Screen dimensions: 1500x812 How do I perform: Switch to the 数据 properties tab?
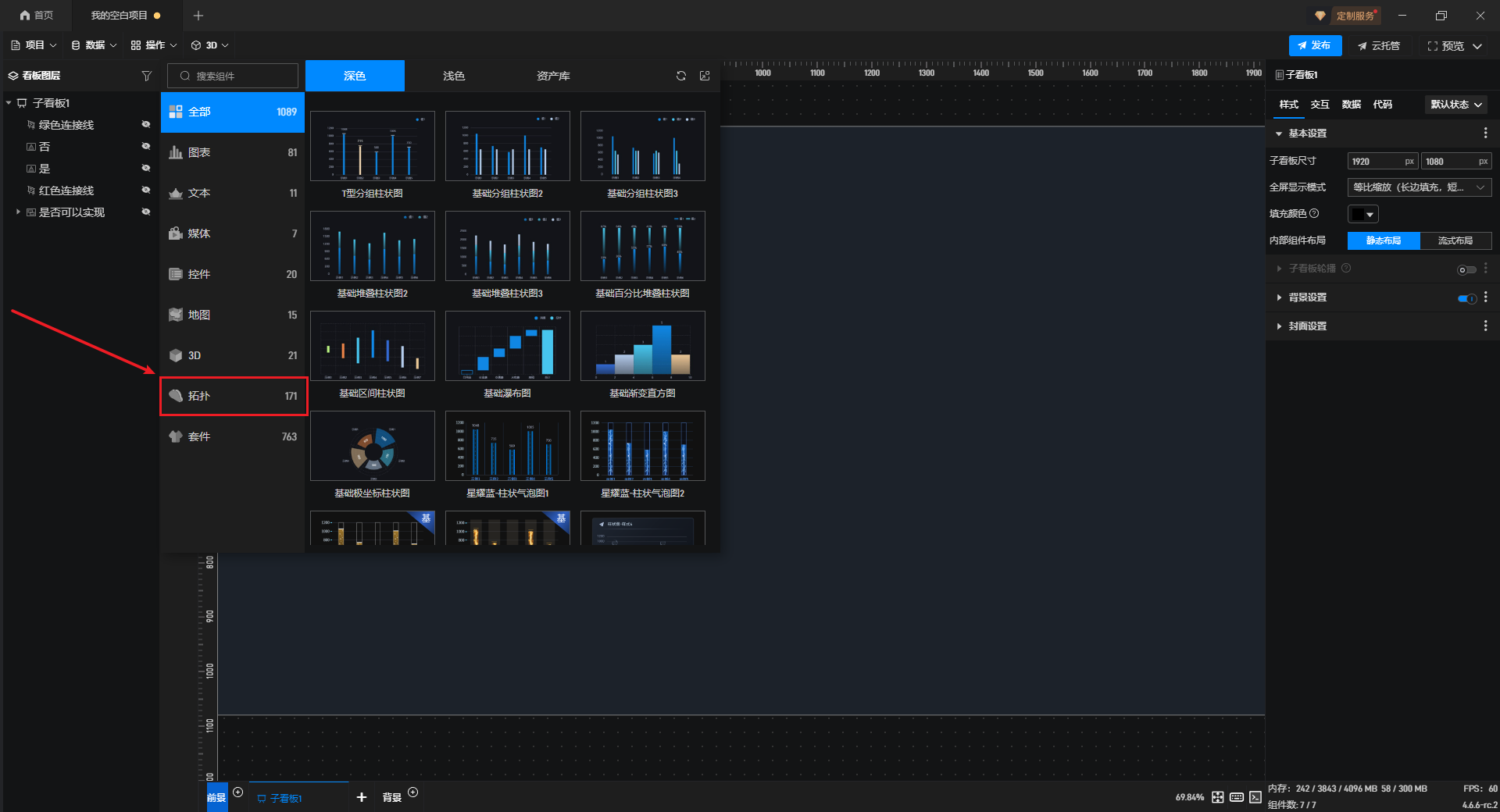pyautogui.click(x=1351, y=105)
